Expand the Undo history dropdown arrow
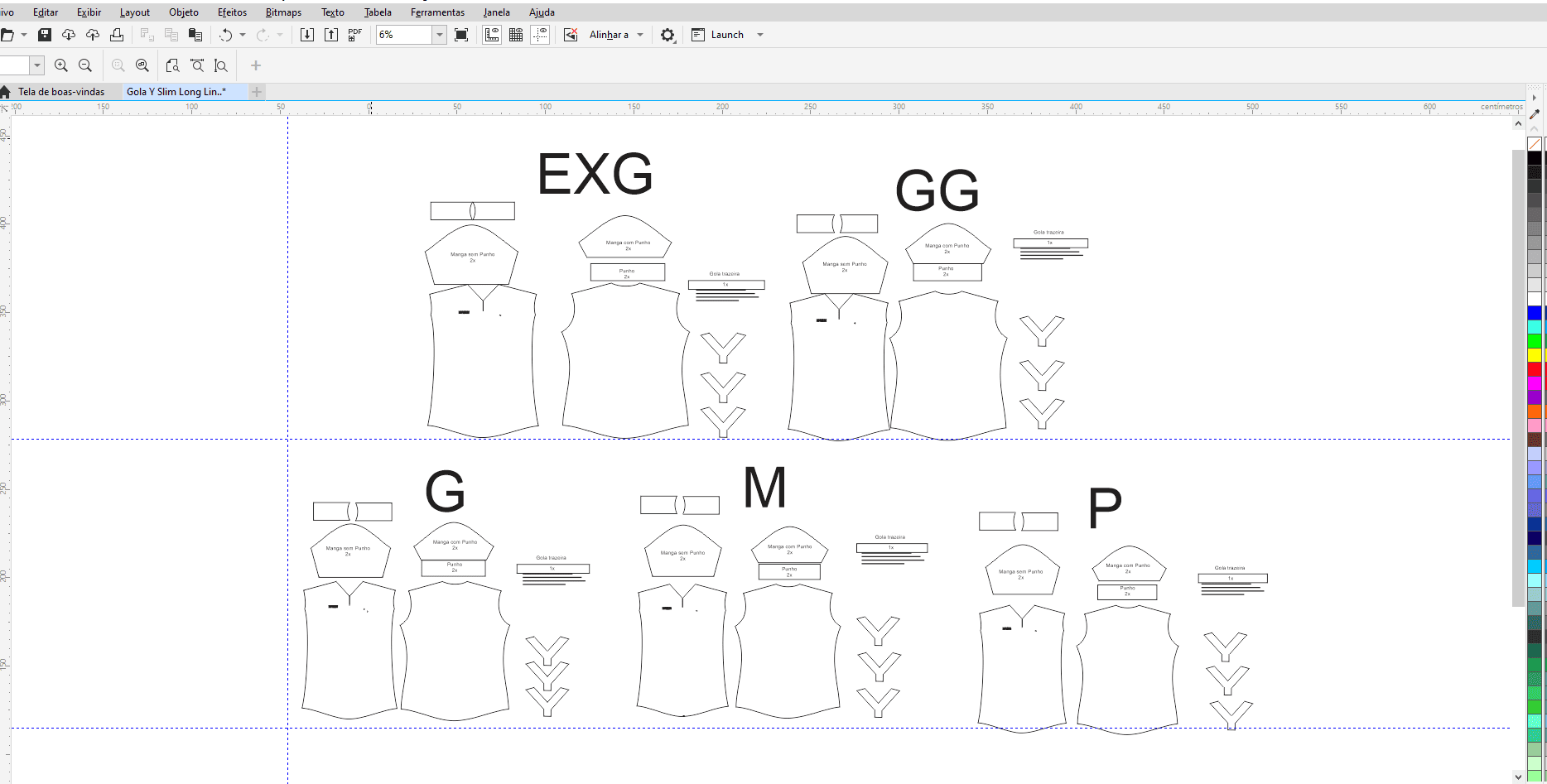This screenshot has height=784, width=1547. pos(243,35)
